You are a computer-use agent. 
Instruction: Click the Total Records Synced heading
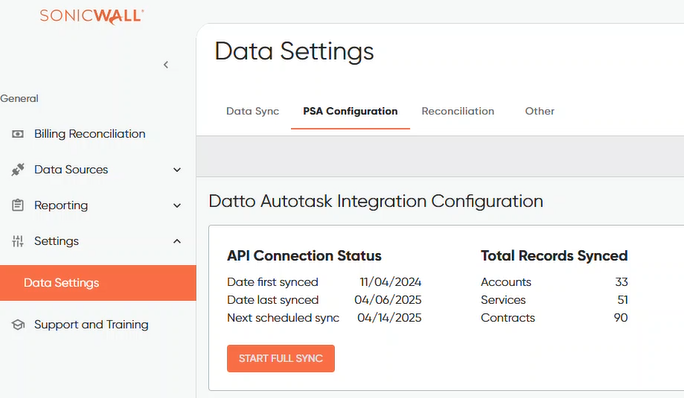(554, 256)
